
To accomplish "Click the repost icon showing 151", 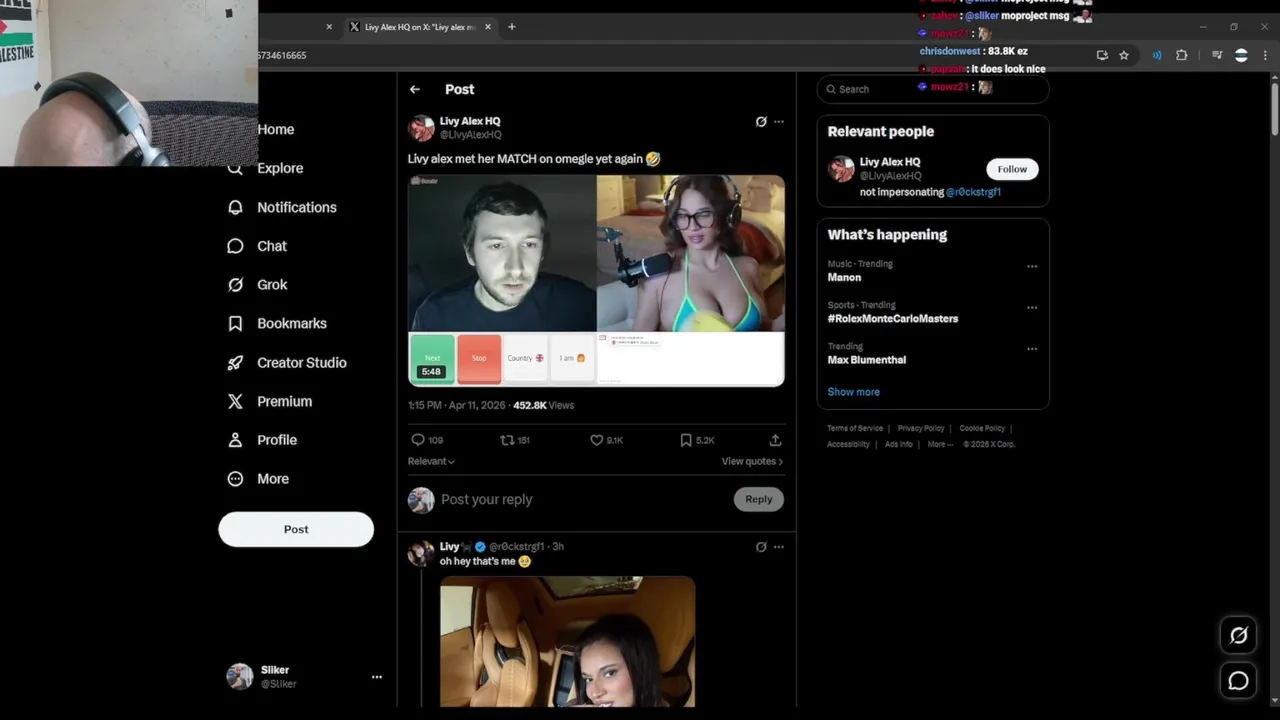I will tap(507, 440).
